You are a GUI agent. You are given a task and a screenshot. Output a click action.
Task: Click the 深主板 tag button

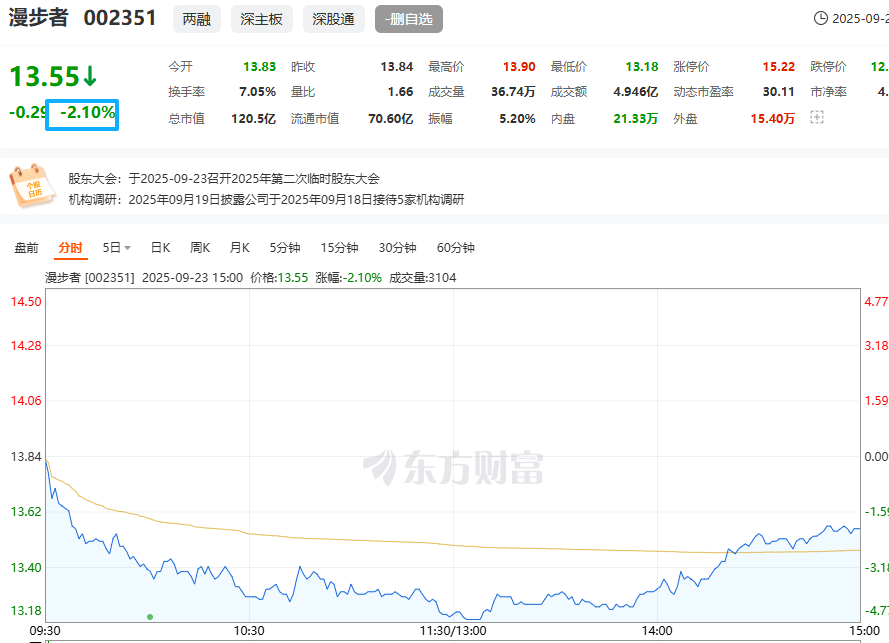point(261,19)
